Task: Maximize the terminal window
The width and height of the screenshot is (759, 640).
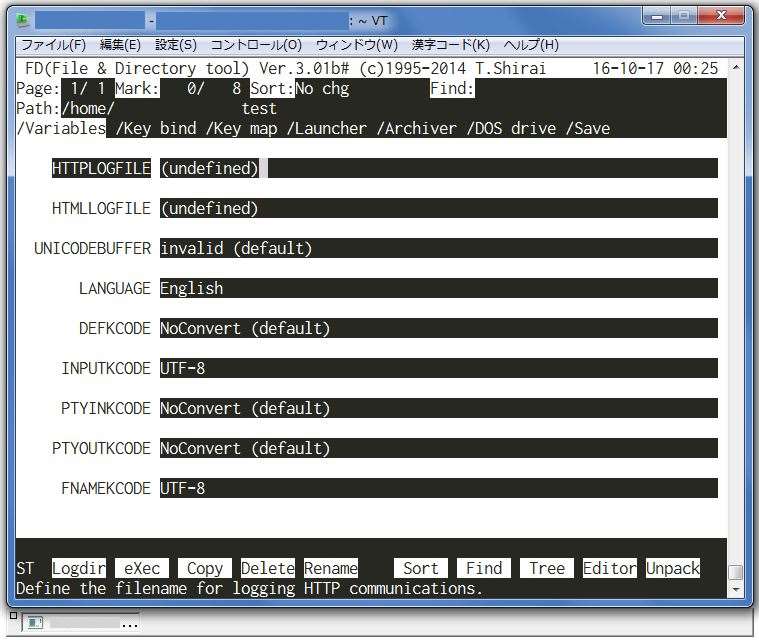Action: coord(684,16)
